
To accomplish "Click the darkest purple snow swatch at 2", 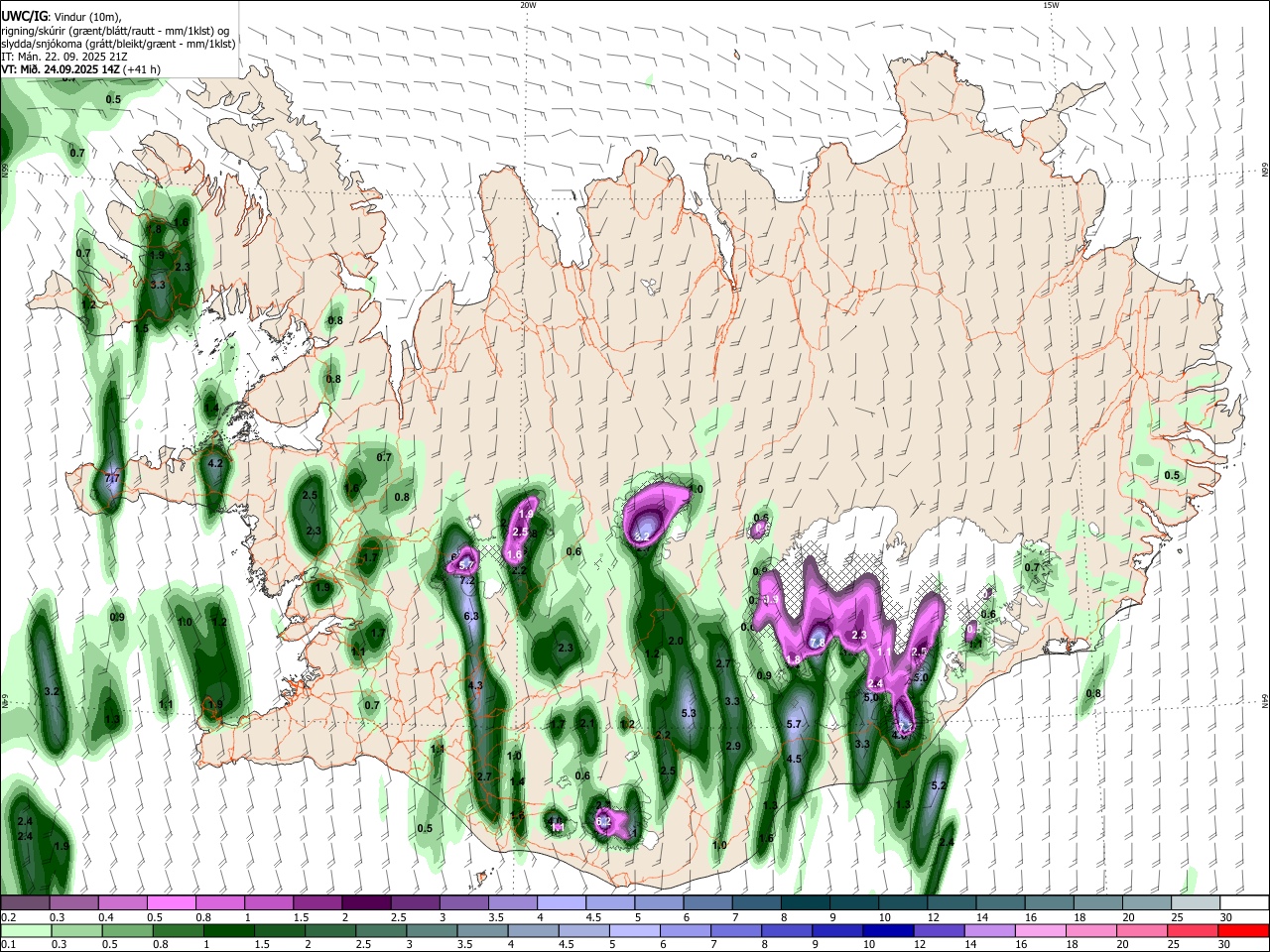I will 365,902.
